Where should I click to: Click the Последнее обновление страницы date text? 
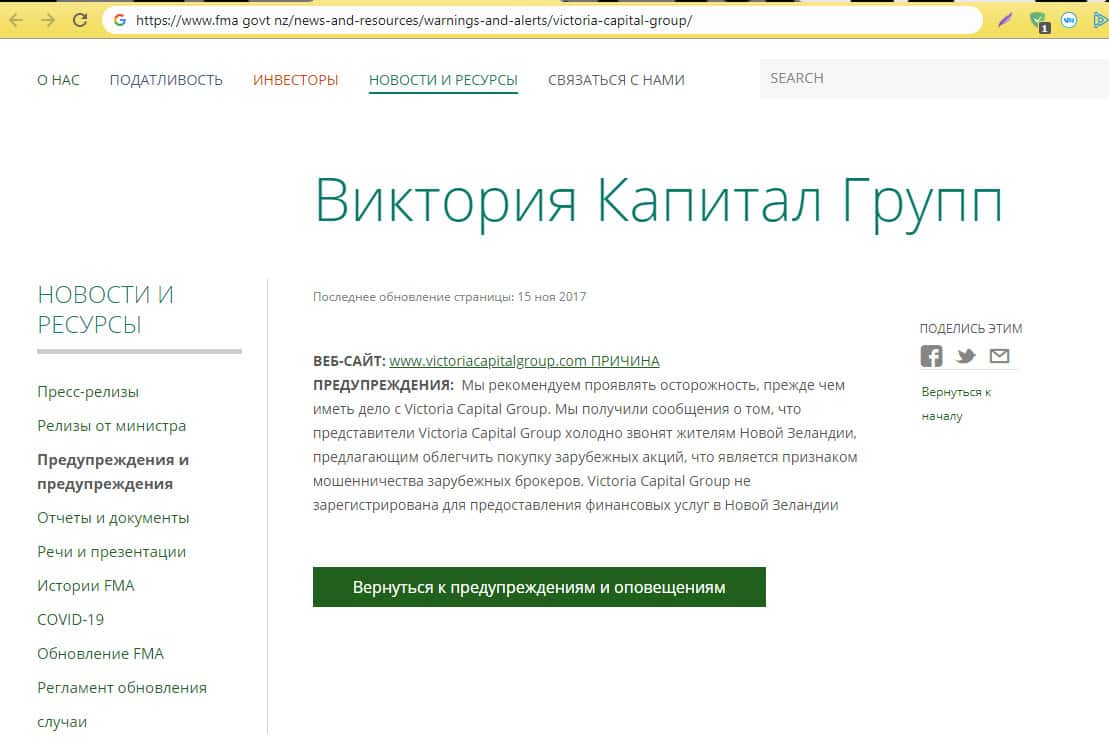[x=449, y=297]
